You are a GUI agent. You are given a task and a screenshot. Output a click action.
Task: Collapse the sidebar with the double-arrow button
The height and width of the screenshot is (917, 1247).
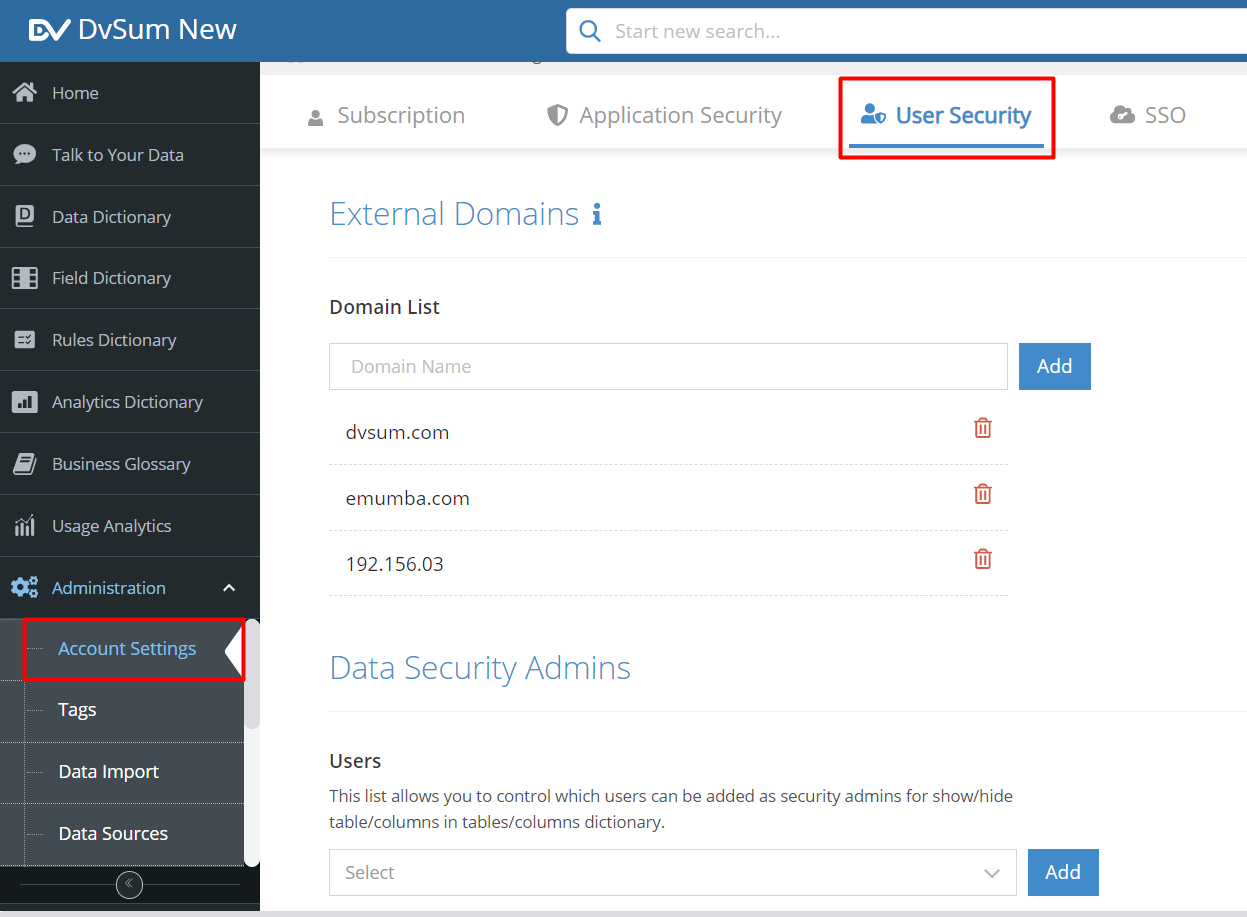(129, 885)
